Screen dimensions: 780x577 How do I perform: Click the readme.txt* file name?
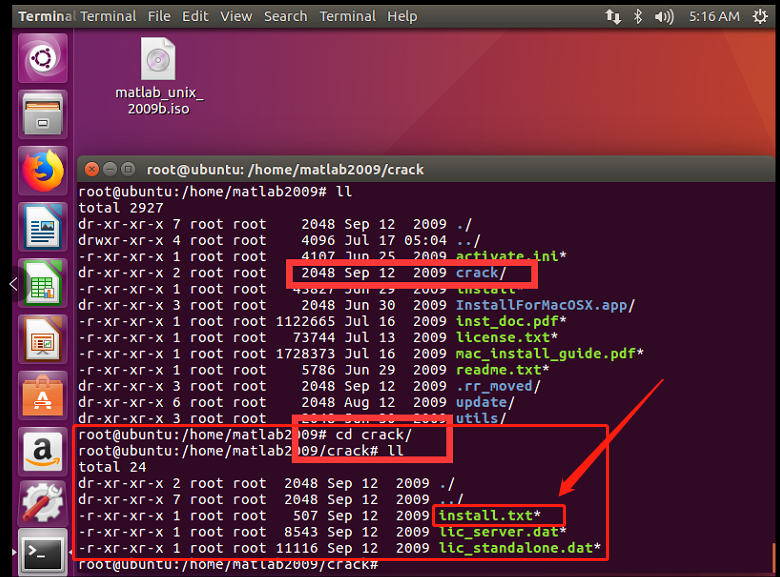click(502, 370)
